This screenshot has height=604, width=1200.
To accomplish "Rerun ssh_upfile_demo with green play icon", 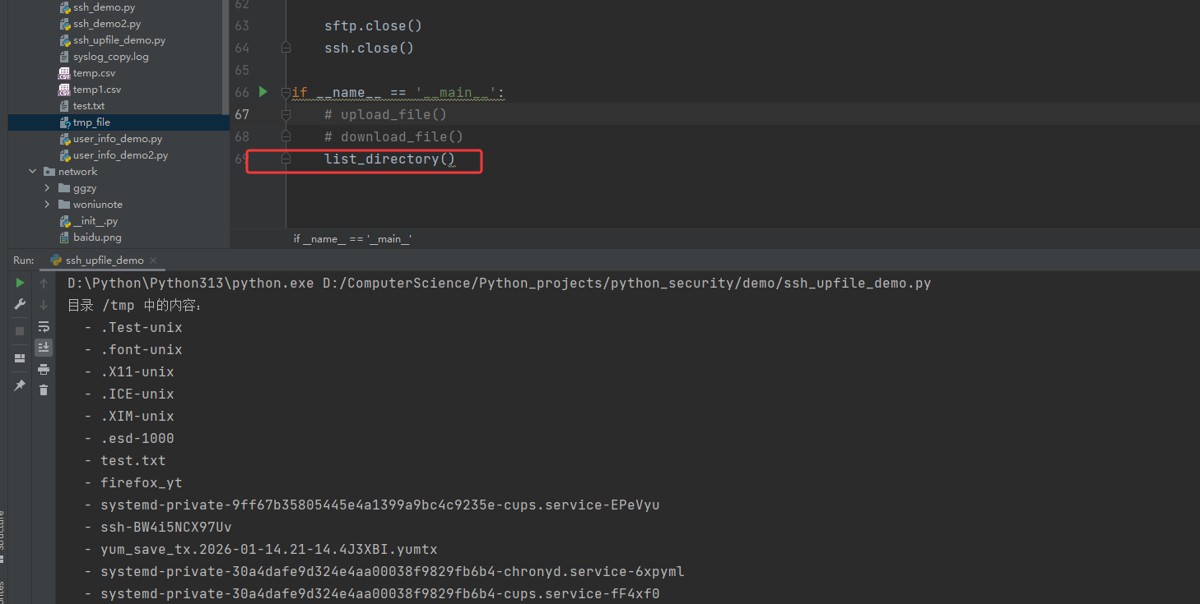I will click(19, 283).
